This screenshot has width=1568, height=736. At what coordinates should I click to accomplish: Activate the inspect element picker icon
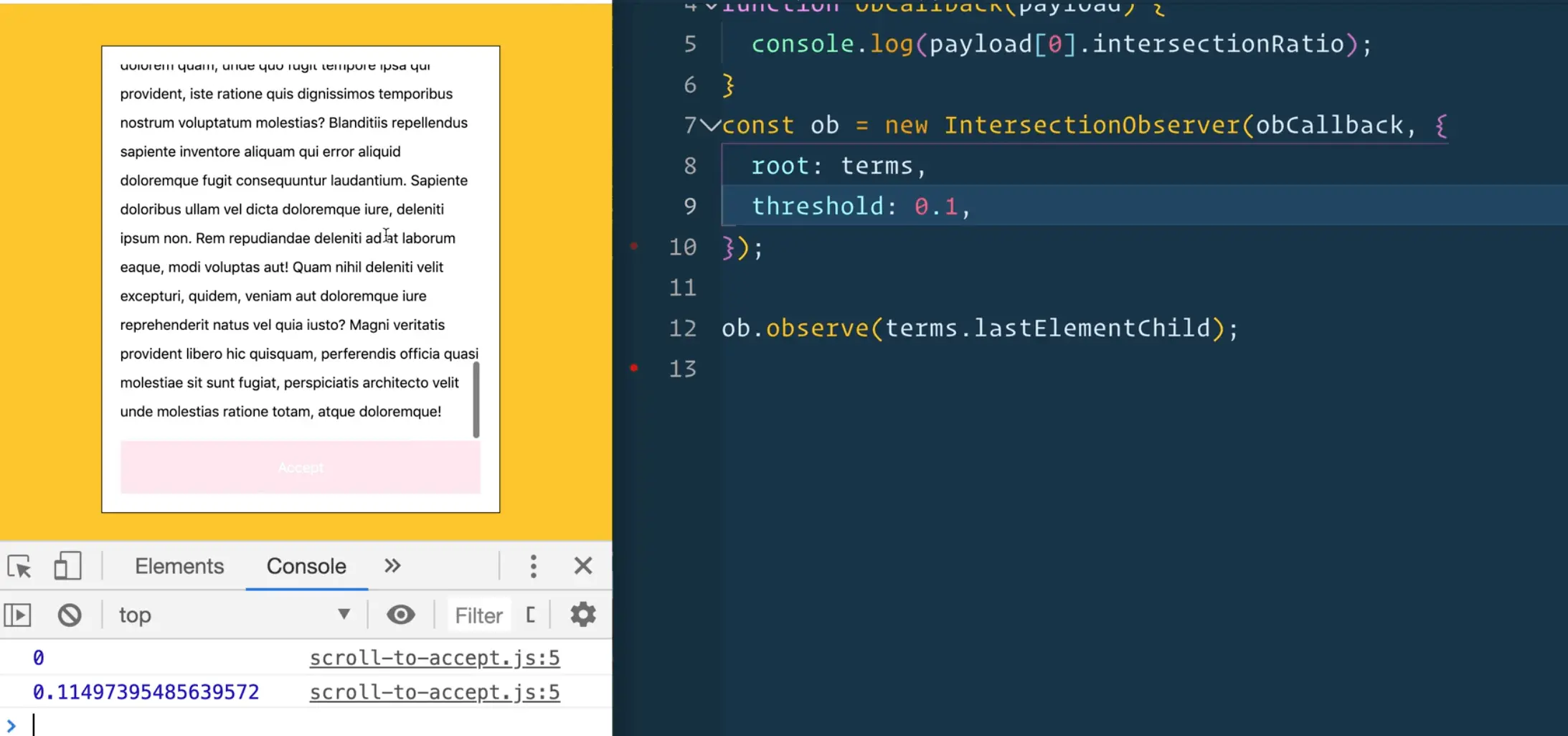tap(19, 567)
